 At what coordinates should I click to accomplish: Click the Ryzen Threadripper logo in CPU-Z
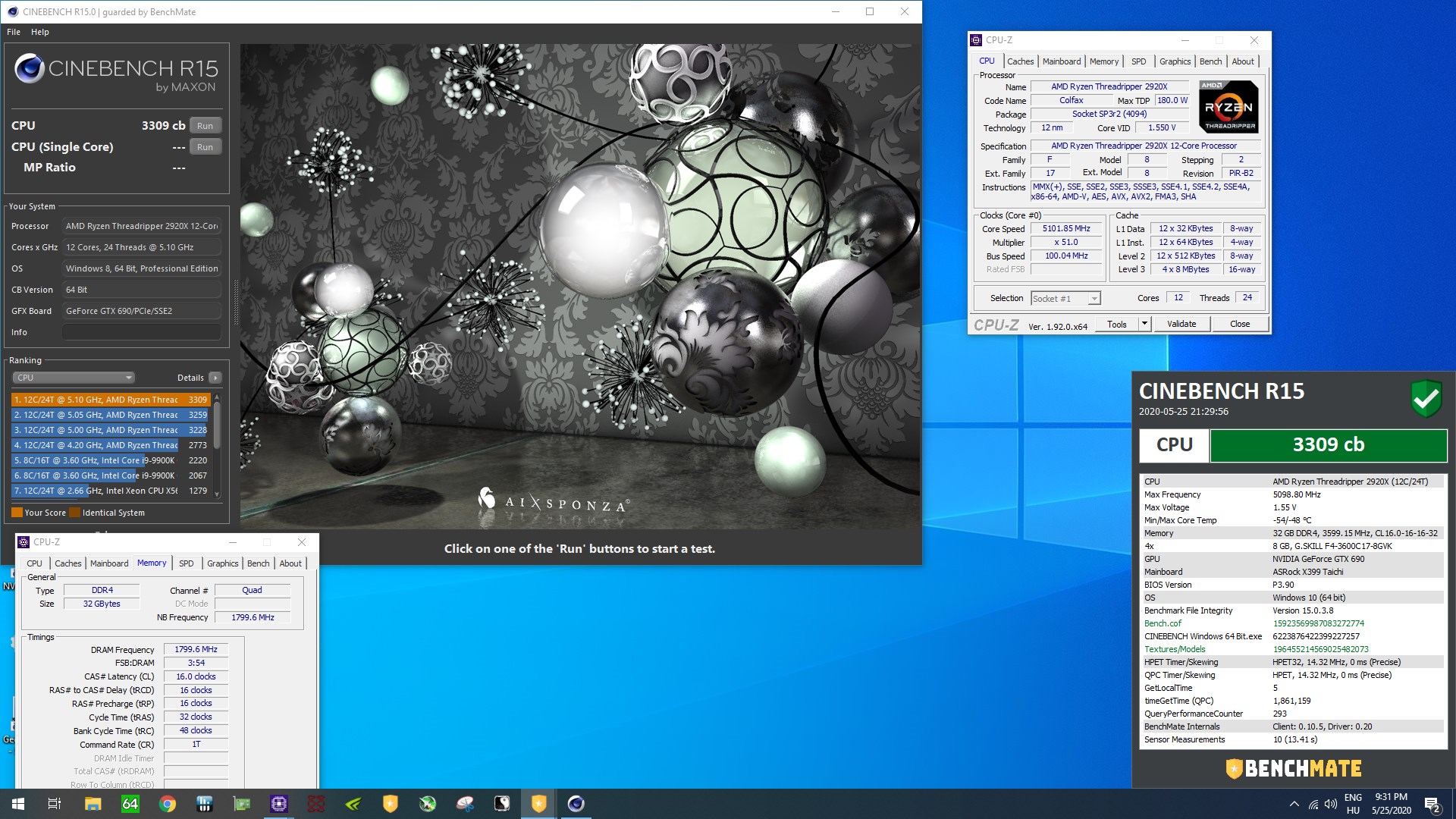(1228, 107)
